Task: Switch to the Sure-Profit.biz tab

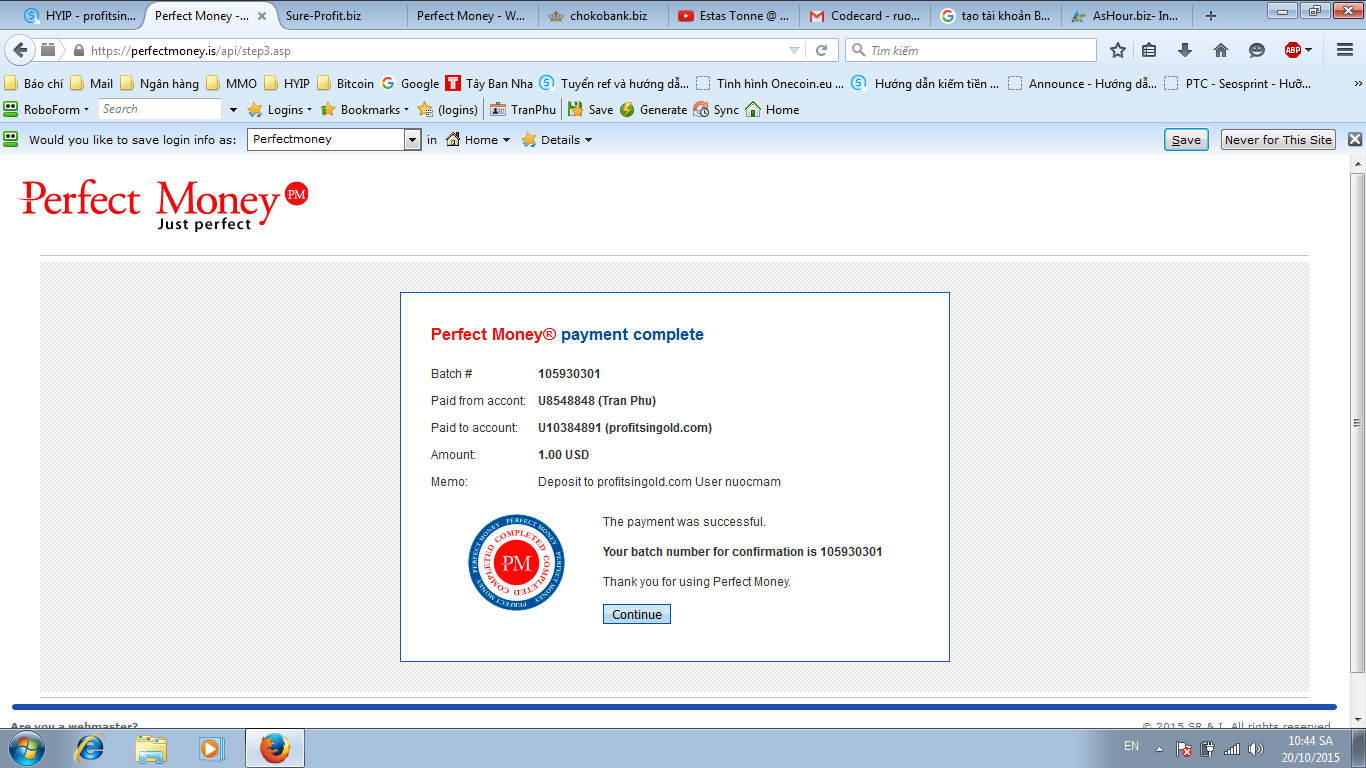Action: (x=323, y=16)
